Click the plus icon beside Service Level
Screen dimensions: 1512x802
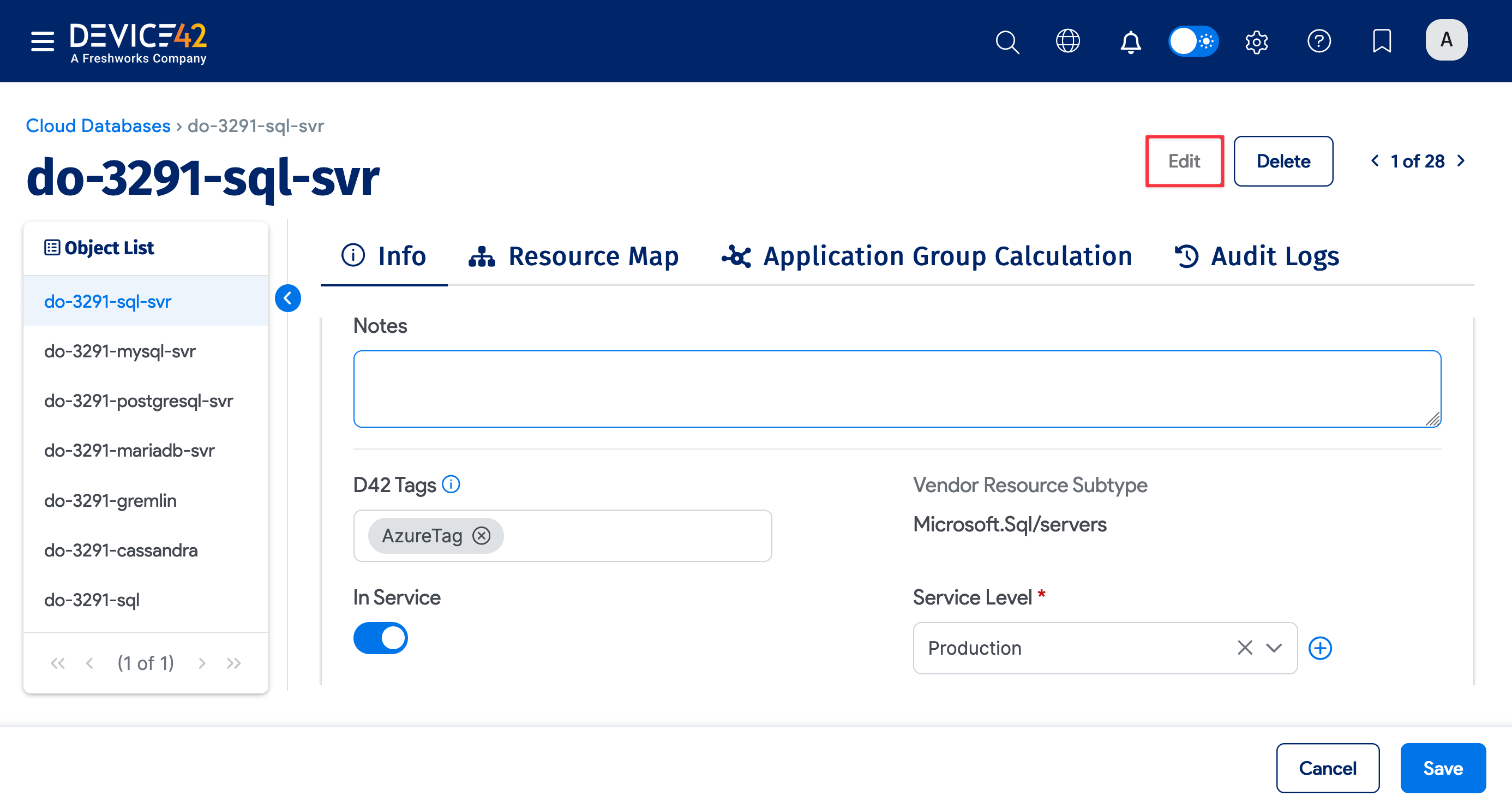pyautogui.click(x=1321, y=648)
